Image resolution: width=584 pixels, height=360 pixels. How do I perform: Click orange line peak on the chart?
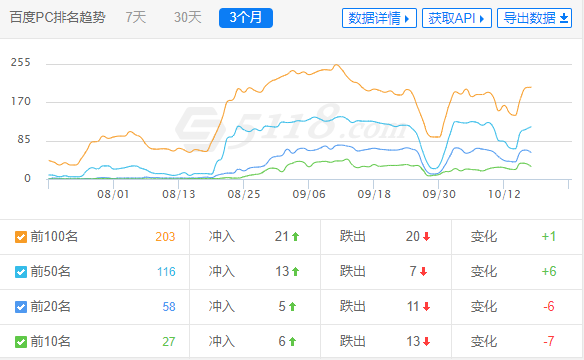pos(337,65)
